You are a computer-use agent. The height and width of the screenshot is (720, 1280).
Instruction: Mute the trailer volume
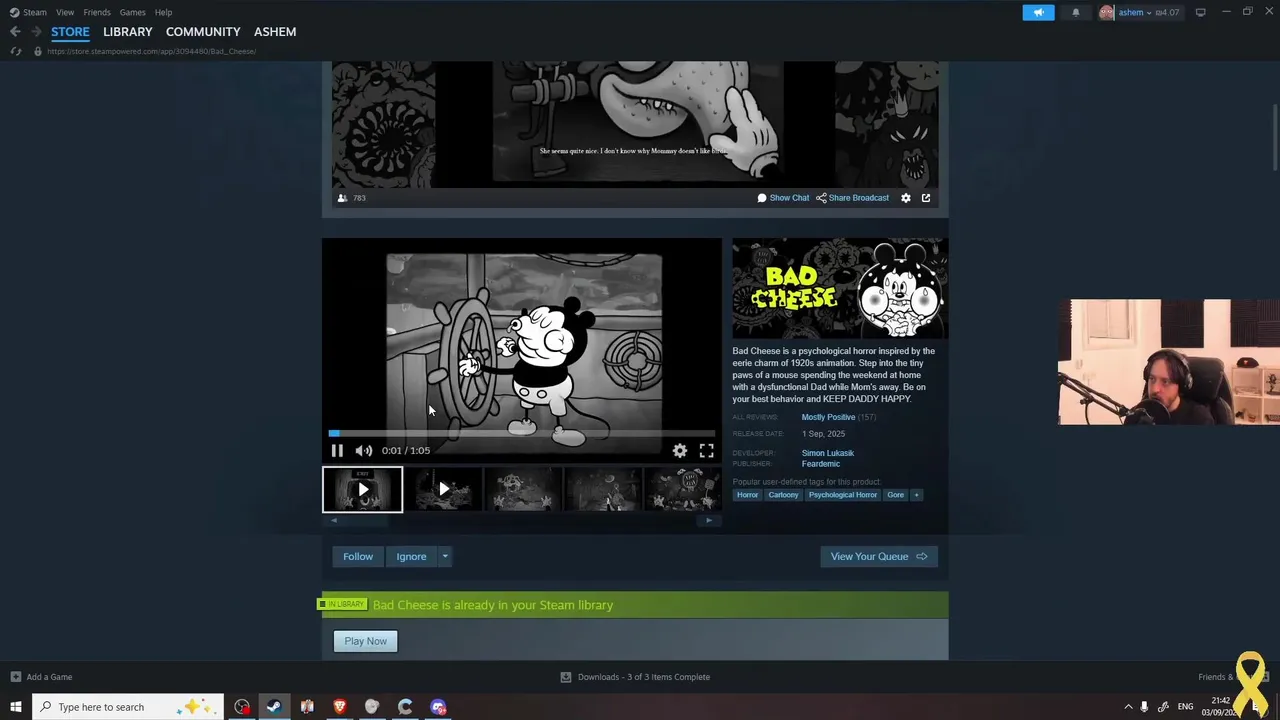[x=363, y=451]
